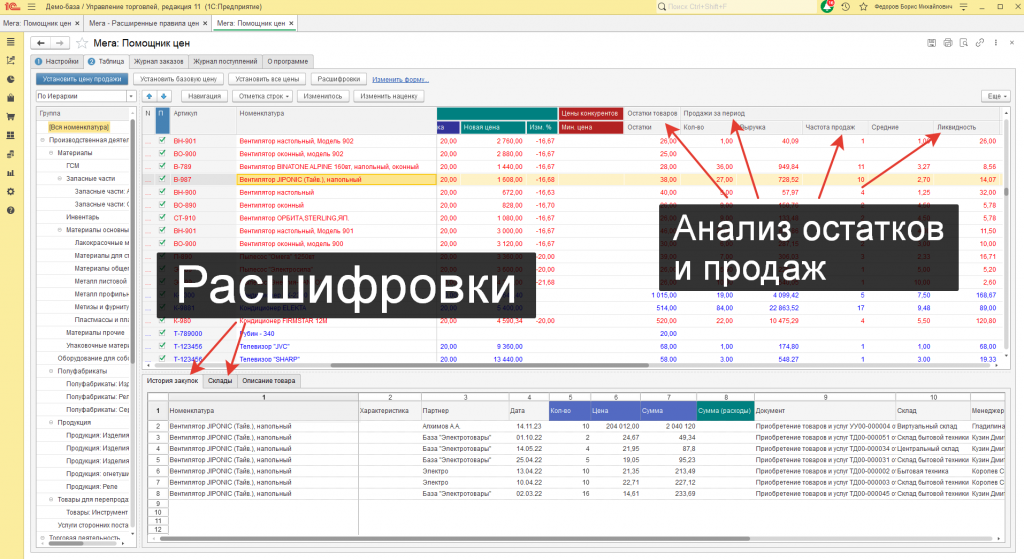This screenshot has width=1024, height=559.
Task: Open the question mark help section in sidebar
Action: [10, 210]
